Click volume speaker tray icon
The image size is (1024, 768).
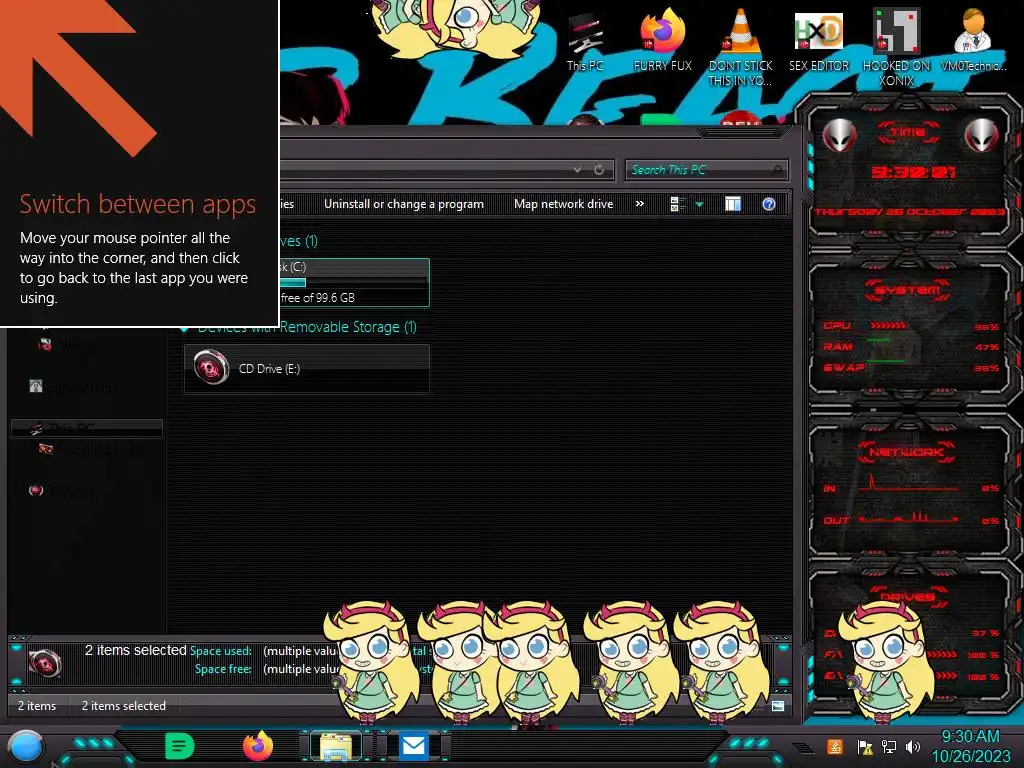(x=913, y=746)
